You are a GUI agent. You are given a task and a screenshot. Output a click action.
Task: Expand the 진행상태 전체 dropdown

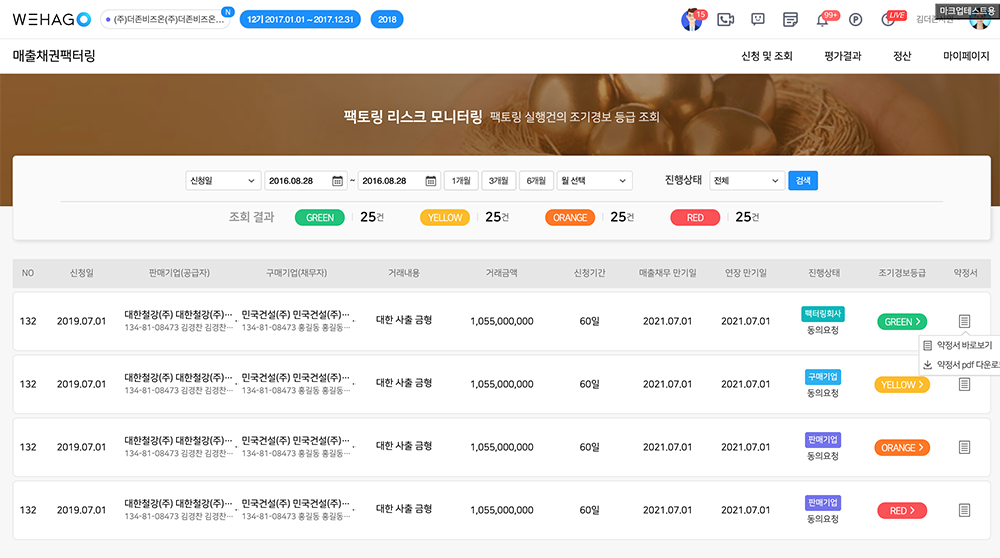coord(746,181)
